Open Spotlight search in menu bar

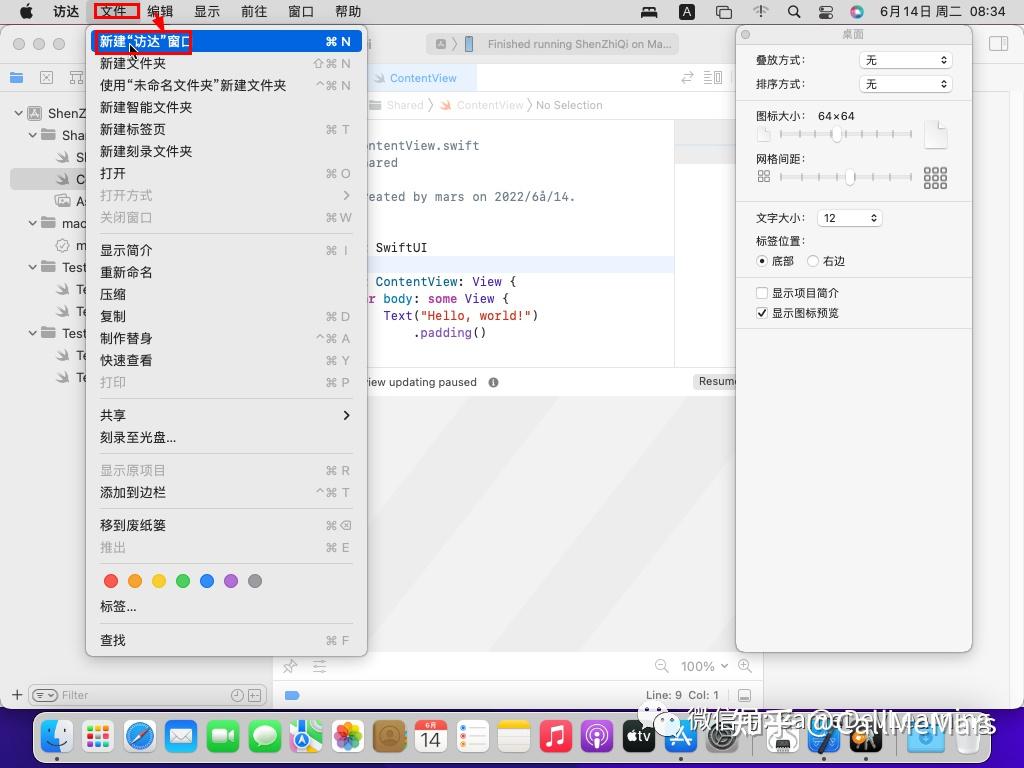click(793, 12)
